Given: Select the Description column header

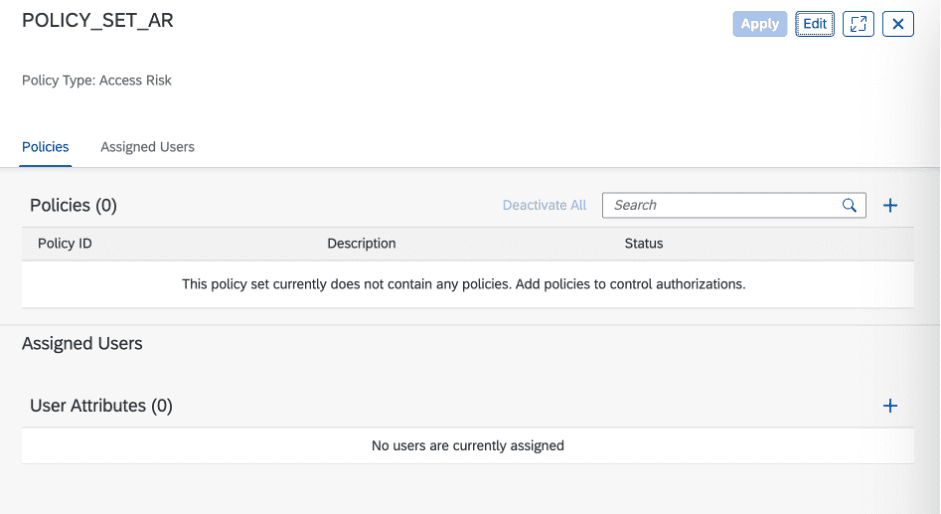Looking at the screenshot, I should pyautogui.click(x=361, y=243).
